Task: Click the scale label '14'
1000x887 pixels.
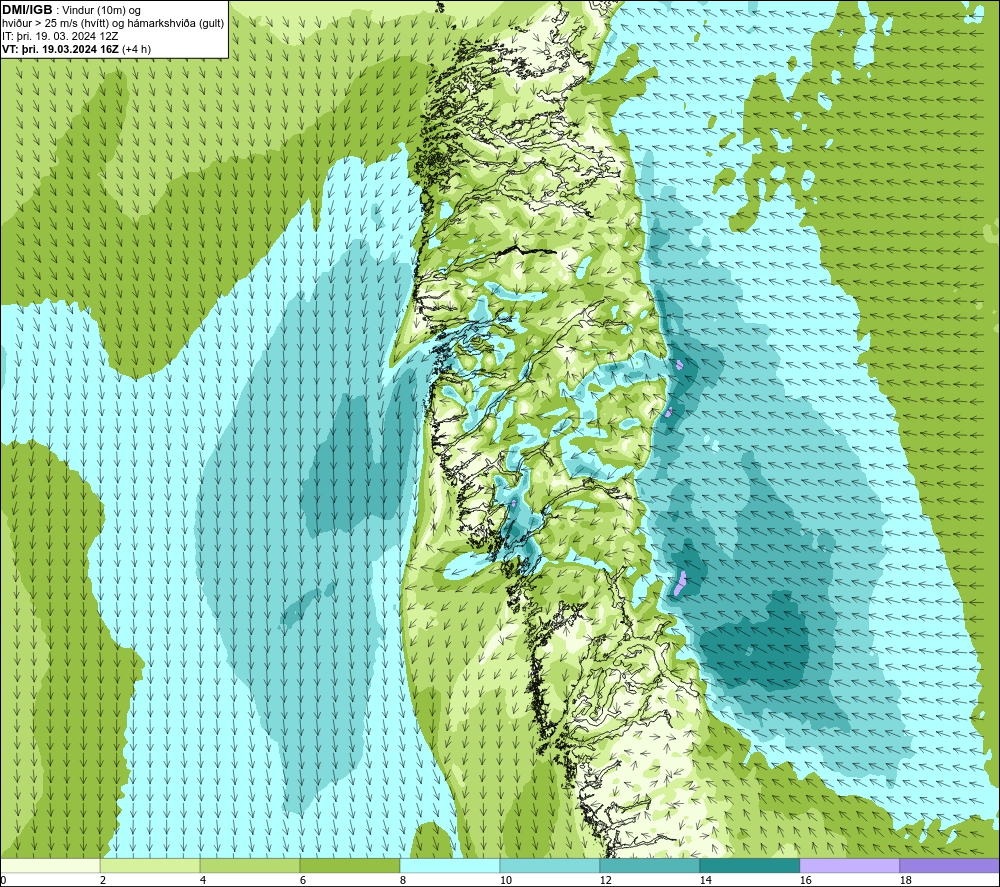Action: 705,880
